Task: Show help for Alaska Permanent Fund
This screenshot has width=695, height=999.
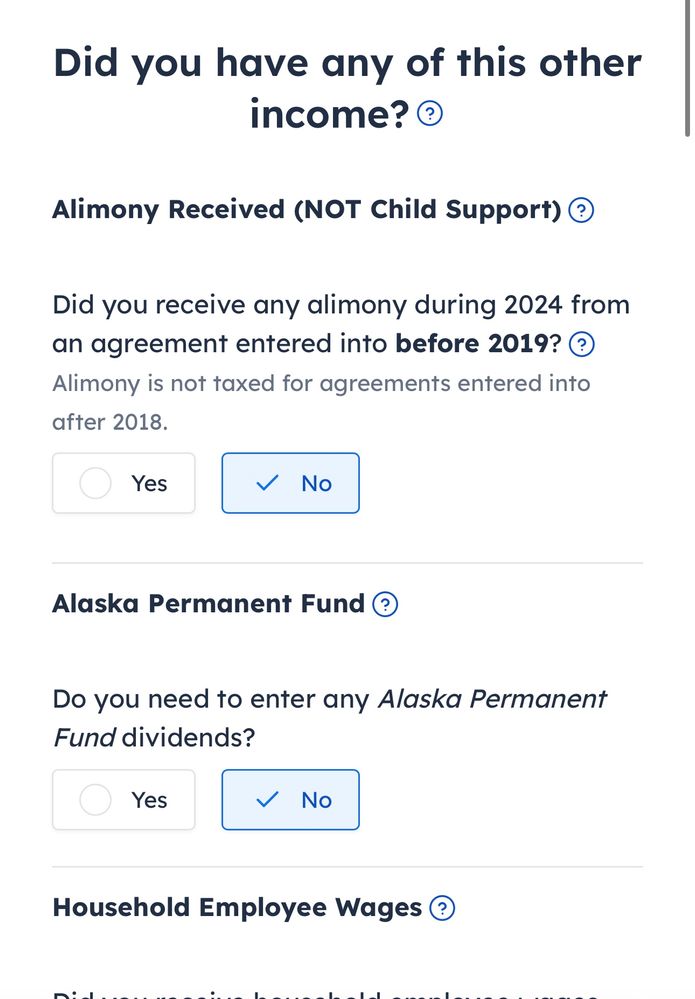Action: [385, 605]
